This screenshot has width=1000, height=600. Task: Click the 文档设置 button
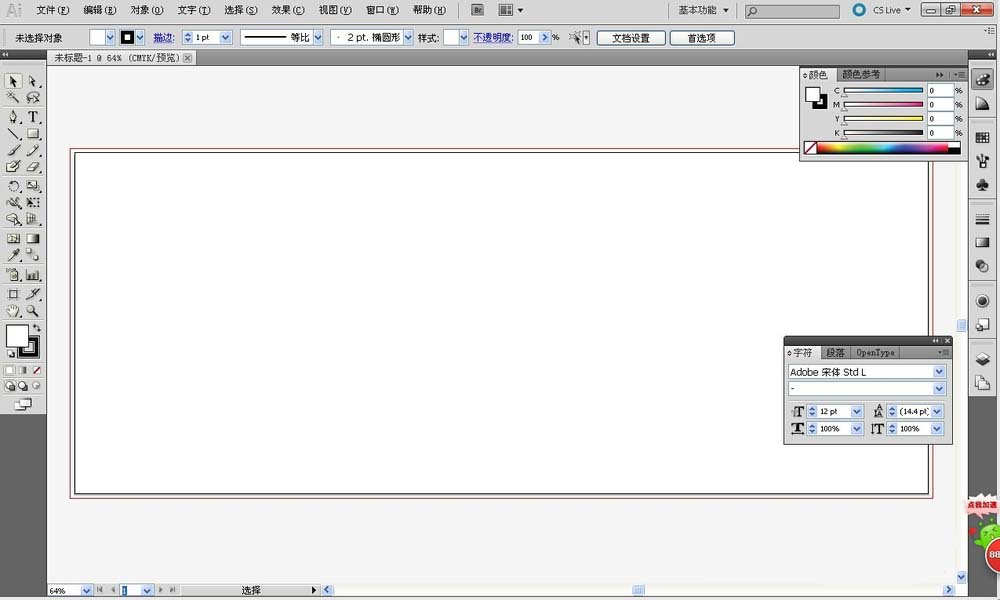pos(631,38)
